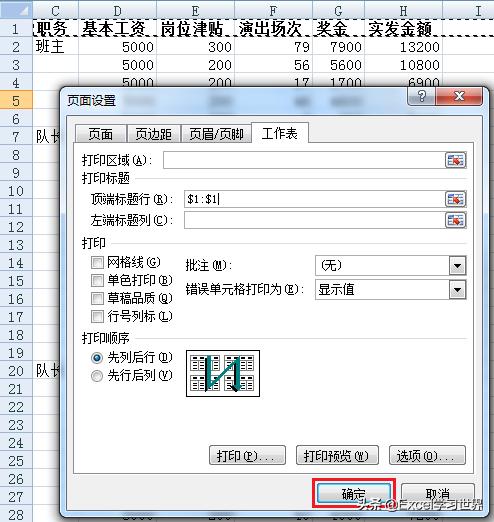
Task: Tick the 行号列标 checkbox
Action: click(97, 316)
